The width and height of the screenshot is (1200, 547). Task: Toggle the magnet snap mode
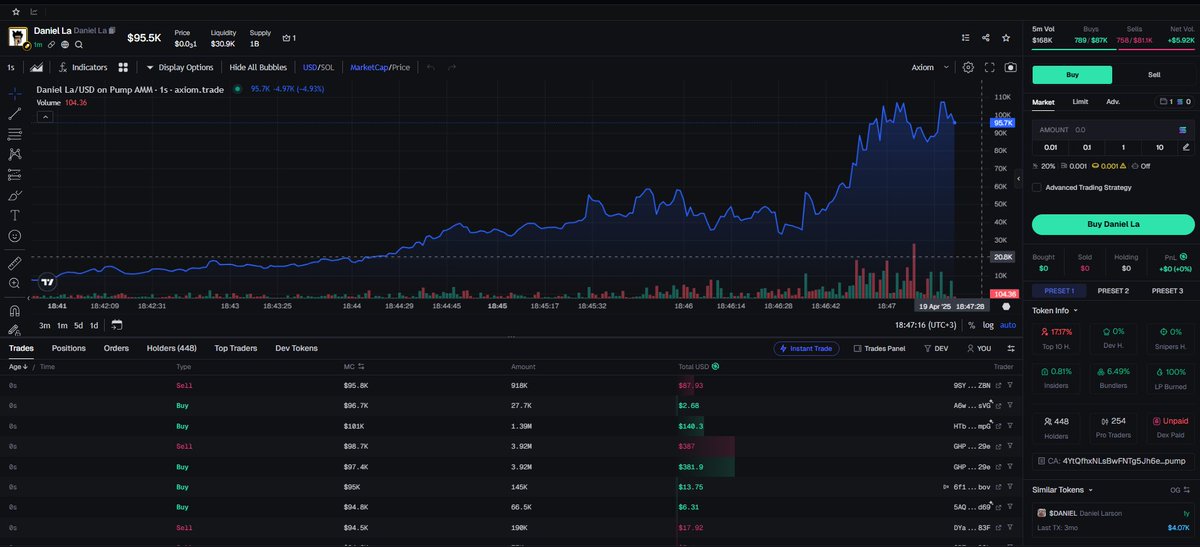tap(15, 309)
